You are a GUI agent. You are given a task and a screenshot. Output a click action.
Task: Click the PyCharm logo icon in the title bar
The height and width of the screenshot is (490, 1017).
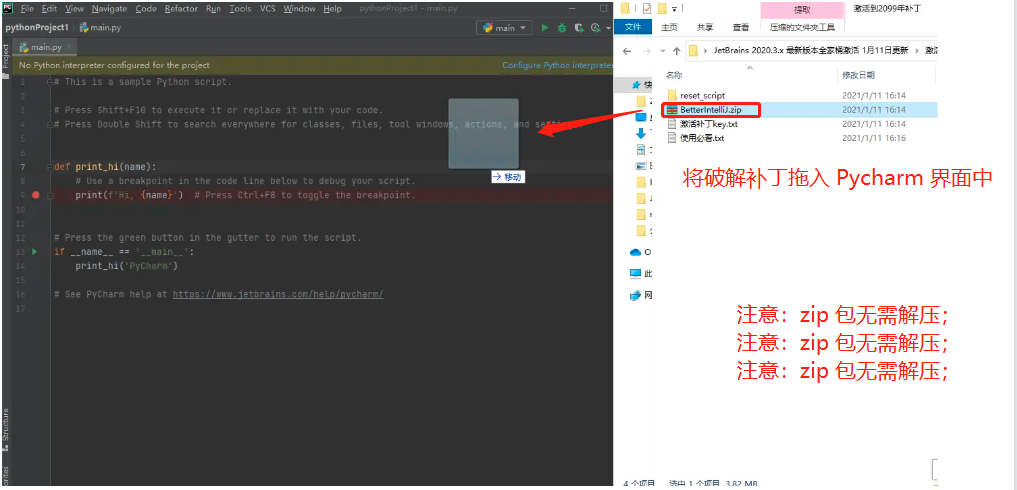click(9, 8)
